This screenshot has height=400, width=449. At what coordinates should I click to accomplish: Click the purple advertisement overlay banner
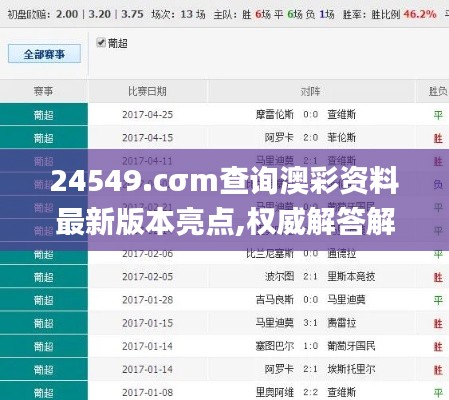coord(224,200)
